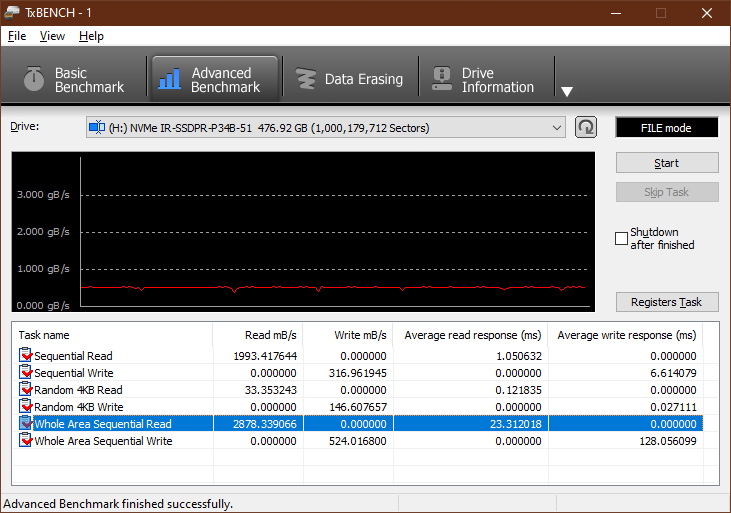
Task: Click the Basic Benchmark stopwatch icon
Action: coord(34,78)
